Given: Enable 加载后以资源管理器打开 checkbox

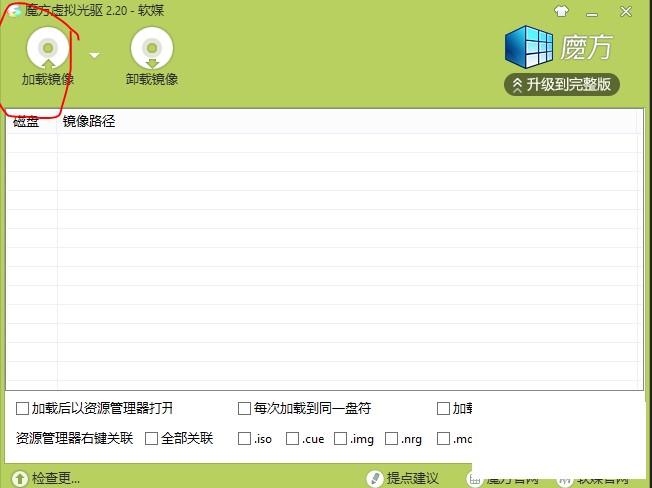Looking at the screenshot, I should [x=22, y=409].
